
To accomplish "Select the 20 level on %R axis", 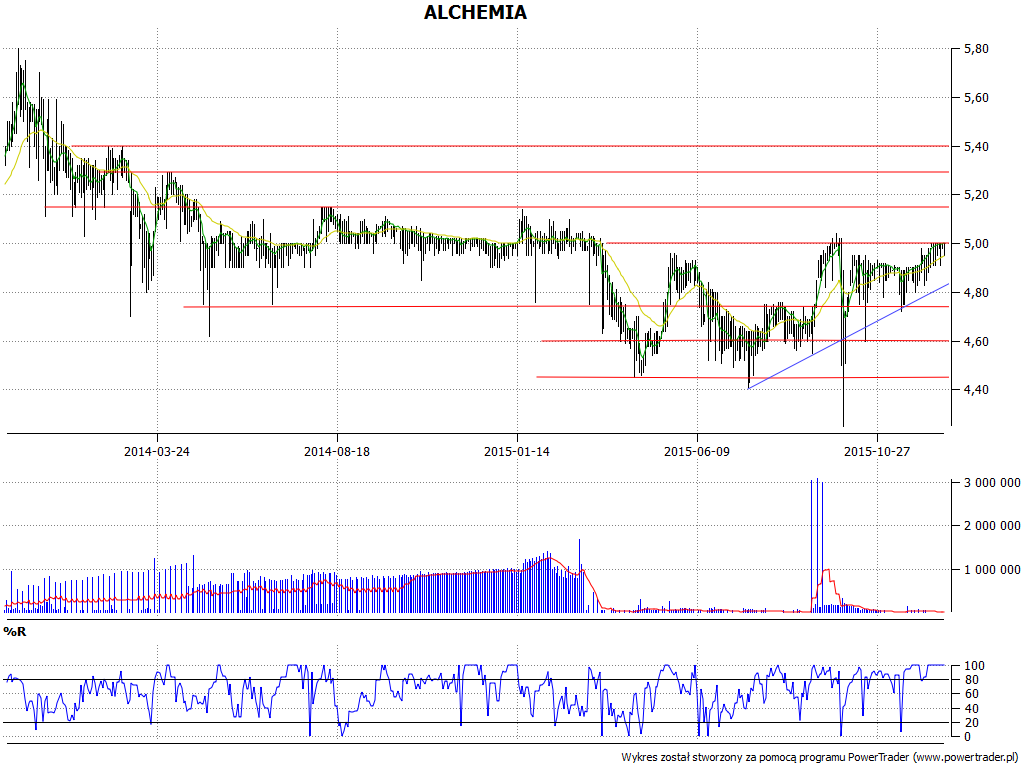I will pos(970,723).
